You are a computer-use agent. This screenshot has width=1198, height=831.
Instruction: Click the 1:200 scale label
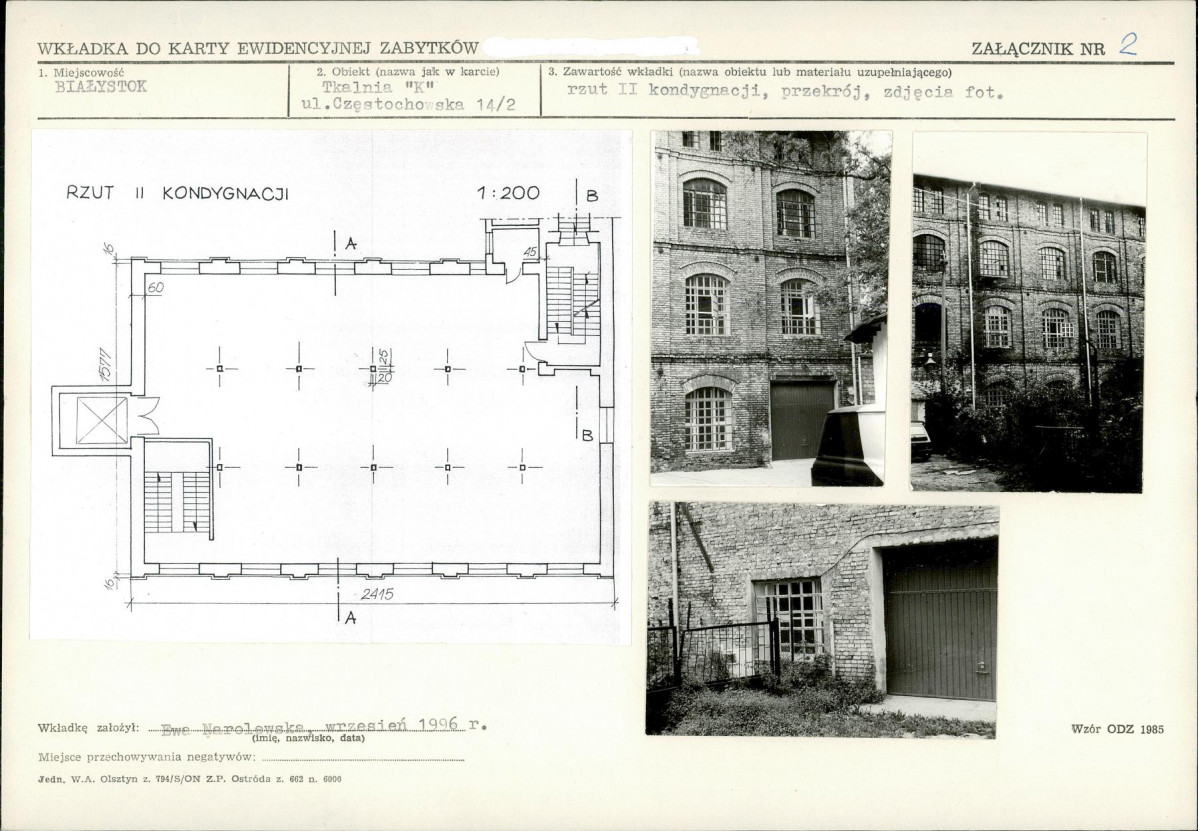pos(508,193)
